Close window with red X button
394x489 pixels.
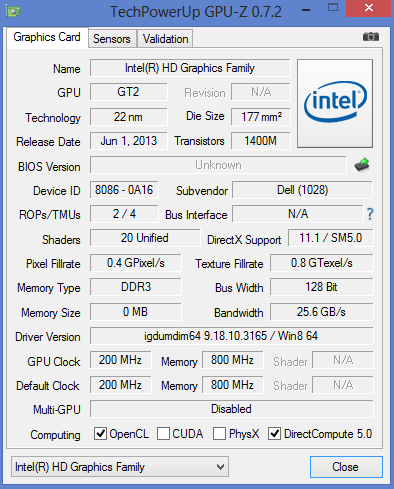tap(368, 8)
